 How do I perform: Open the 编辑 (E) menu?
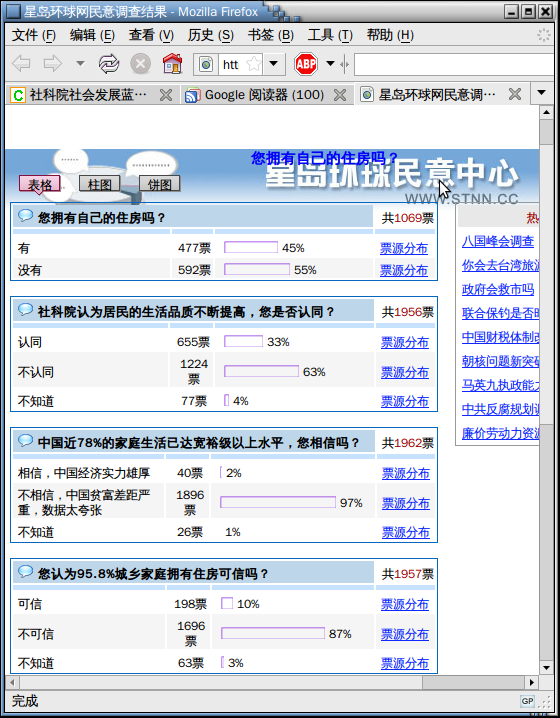pyautogui.click(x=92, y=35)
